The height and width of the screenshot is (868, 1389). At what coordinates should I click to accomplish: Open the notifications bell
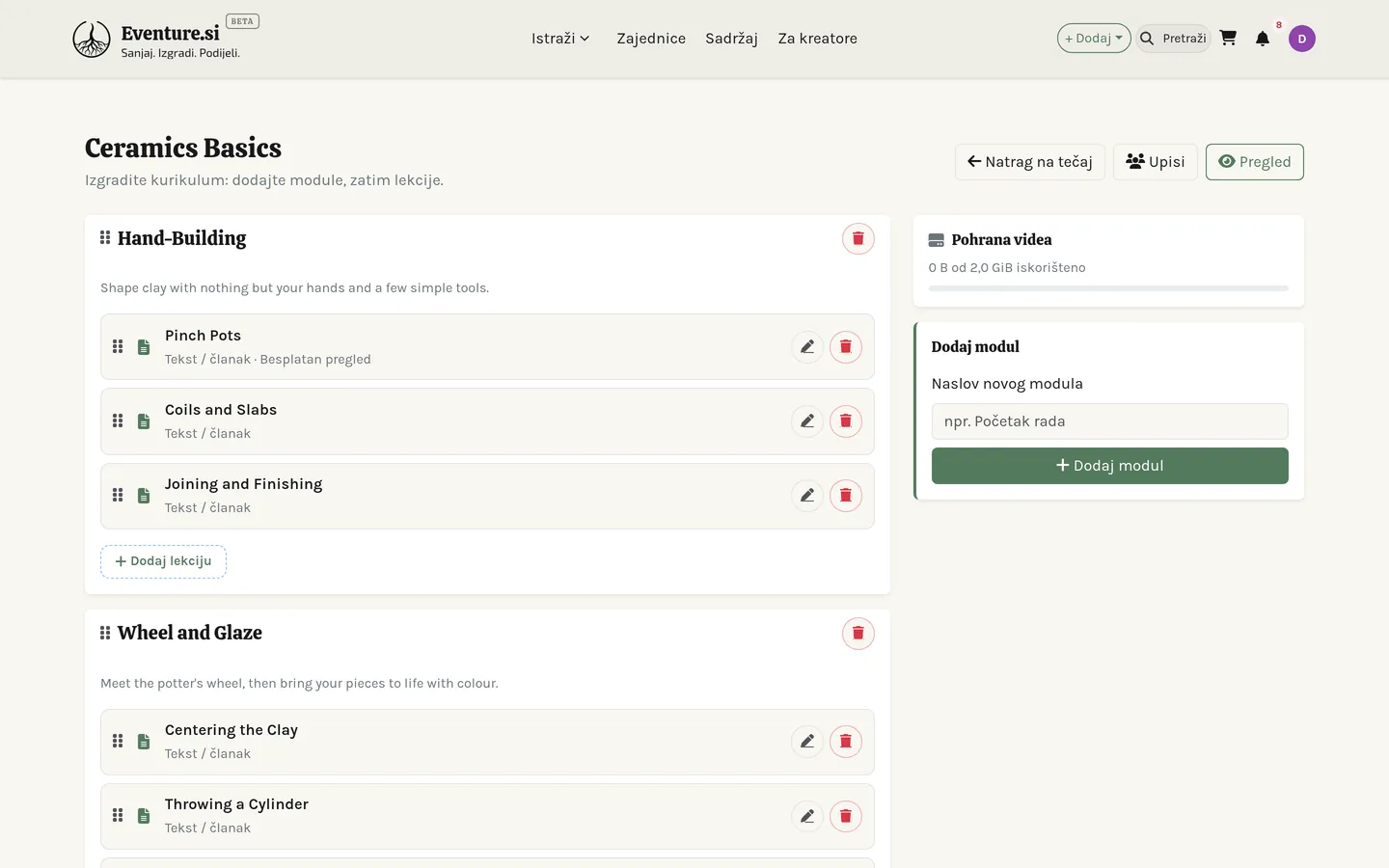(1262, 39)
